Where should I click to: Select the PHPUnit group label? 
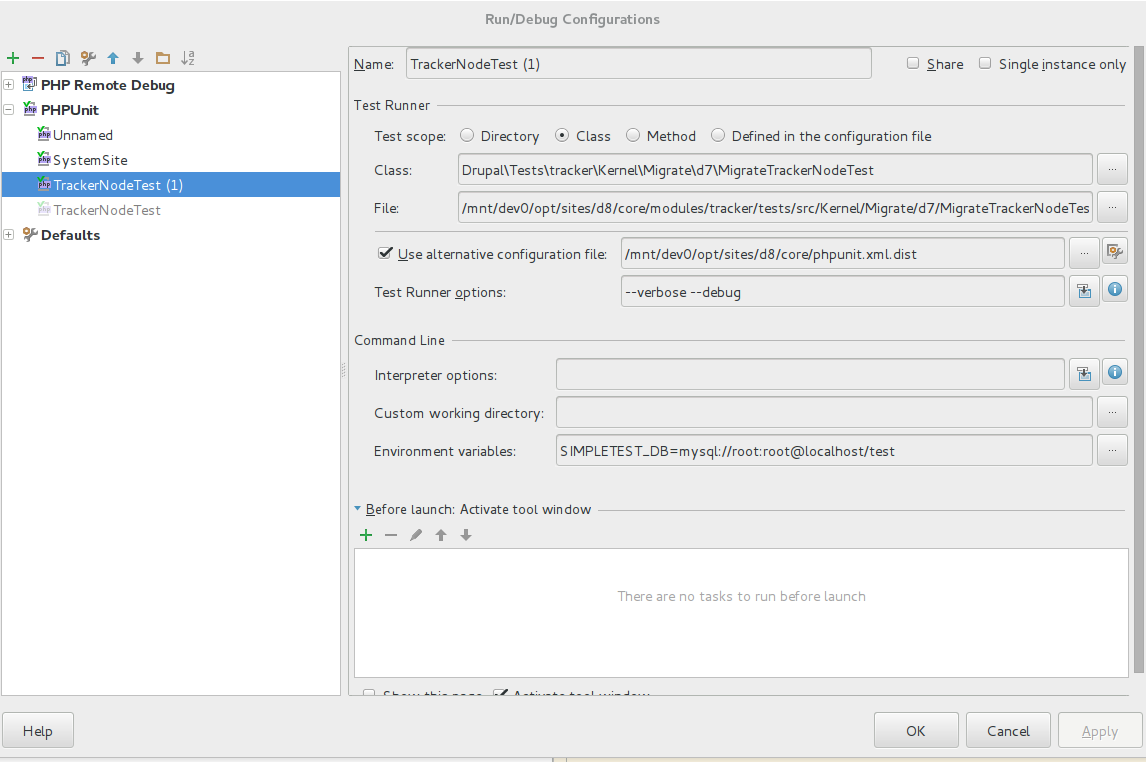pos(69,110)
